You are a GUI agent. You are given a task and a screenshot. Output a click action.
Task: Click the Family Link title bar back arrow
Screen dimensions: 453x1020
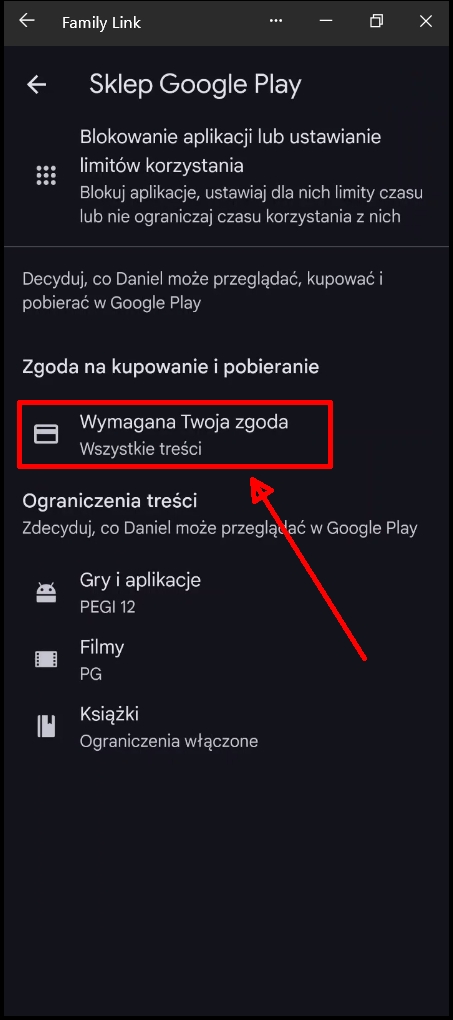(x=26, y=21)
